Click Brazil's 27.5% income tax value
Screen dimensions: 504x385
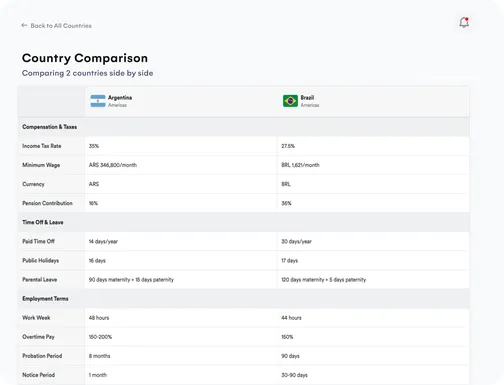(288, 146)
